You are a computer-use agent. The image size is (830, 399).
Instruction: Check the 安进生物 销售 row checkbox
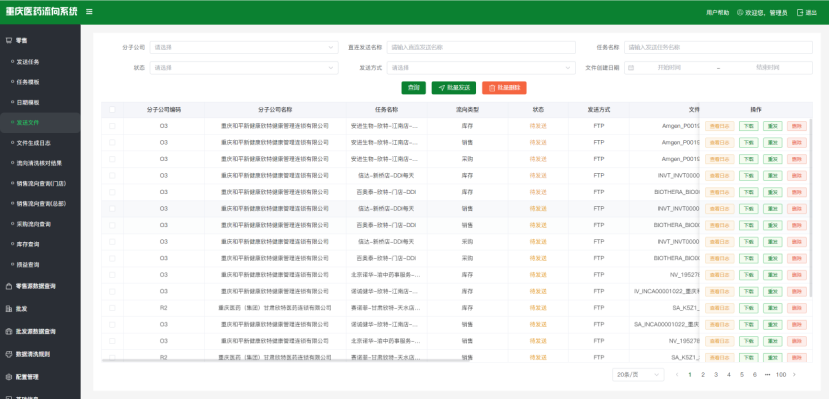point(112,142)
